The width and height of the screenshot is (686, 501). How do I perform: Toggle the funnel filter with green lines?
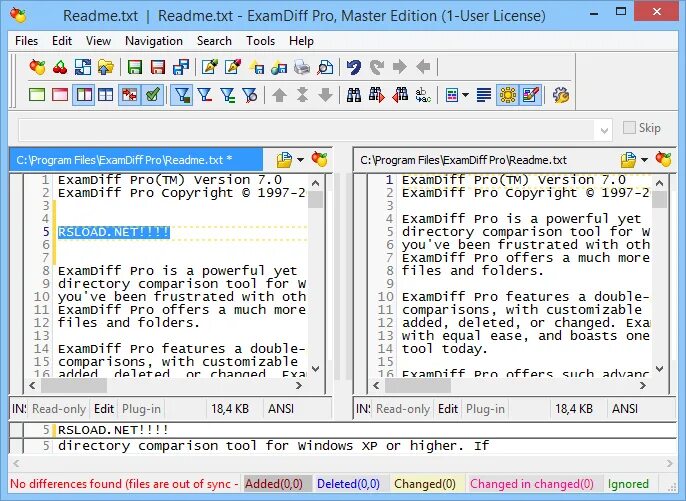tap(228, 95)
